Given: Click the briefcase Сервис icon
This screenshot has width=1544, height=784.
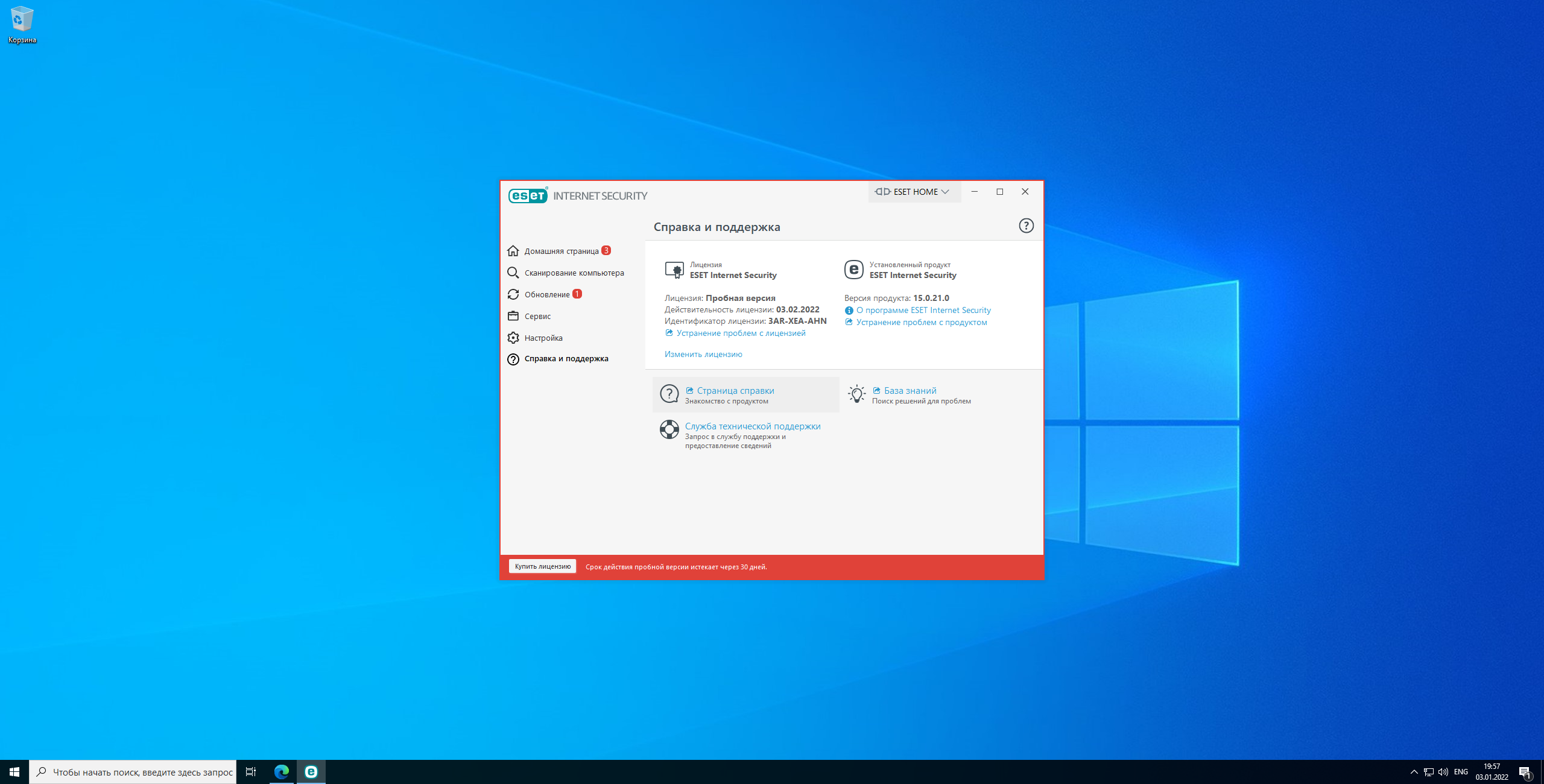Looking at the screenshot, I should [513, 316].
